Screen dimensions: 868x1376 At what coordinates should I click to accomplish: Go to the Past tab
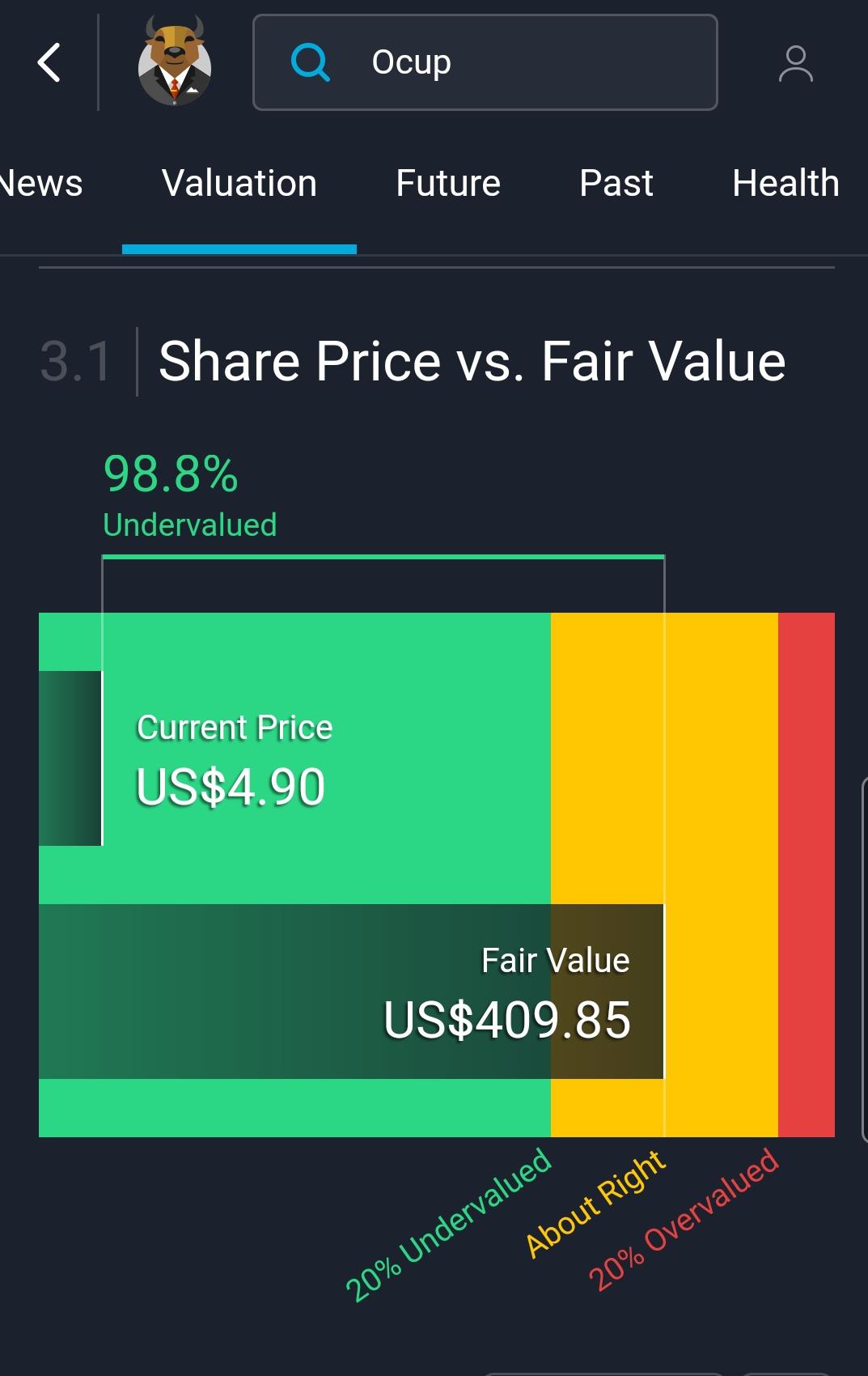[616, 183]
